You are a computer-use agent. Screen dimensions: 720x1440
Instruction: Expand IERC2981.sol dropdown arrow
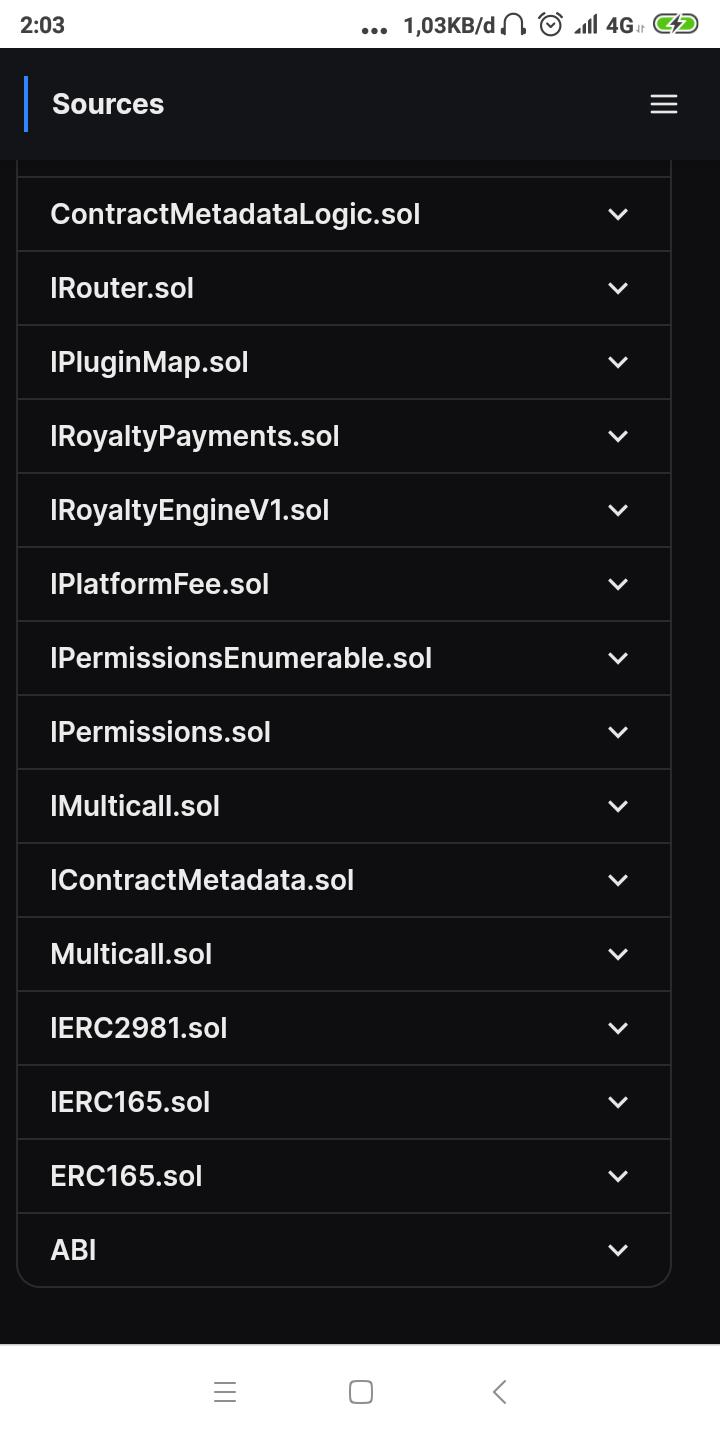(x=618, y=1028)
